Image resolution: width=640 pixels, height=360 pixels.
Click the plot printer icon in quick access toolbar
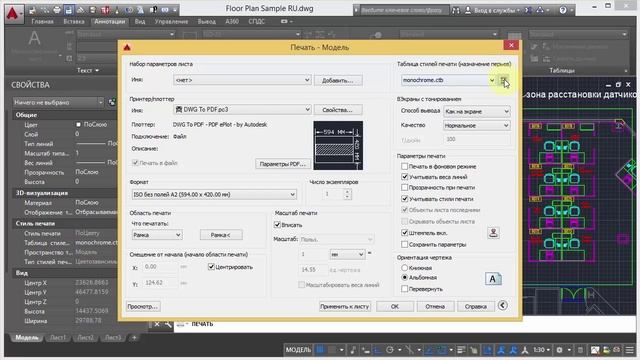click(57, 10)
